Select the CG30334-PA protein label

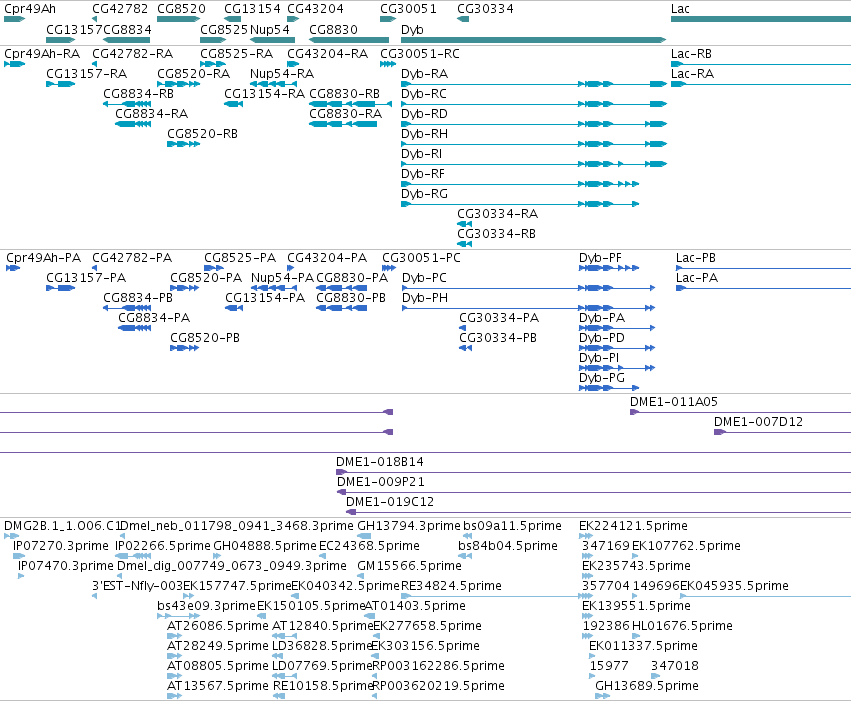tap(499, 318)
